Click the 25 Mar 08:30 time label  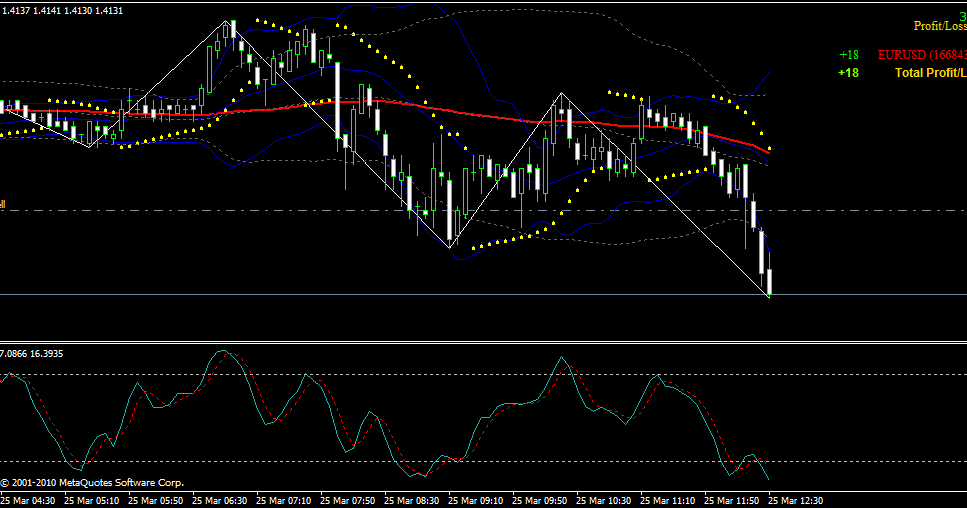coord(412,501)
